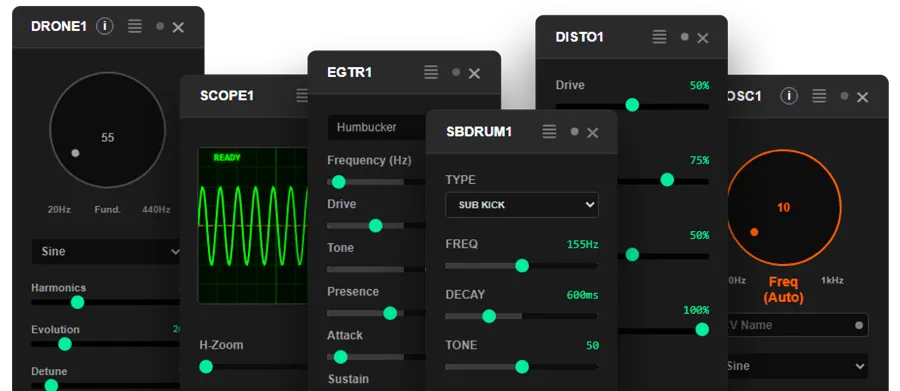Click the SBDRUM1 TONE slider handle
The width and height of the screenshot is (900, 391).
(522, 366)
